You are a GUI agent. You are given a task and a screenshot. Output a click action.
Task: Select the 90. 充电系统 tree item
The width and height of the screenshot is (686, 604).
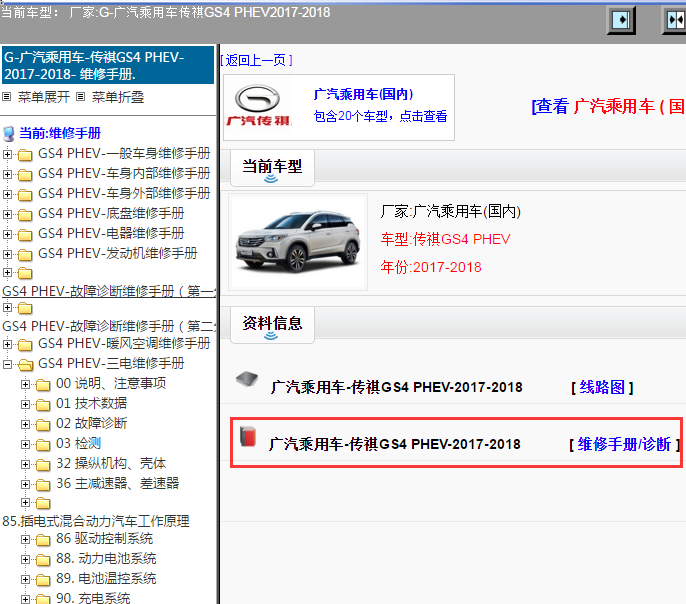pyautogui.click(x=93, y=598)
